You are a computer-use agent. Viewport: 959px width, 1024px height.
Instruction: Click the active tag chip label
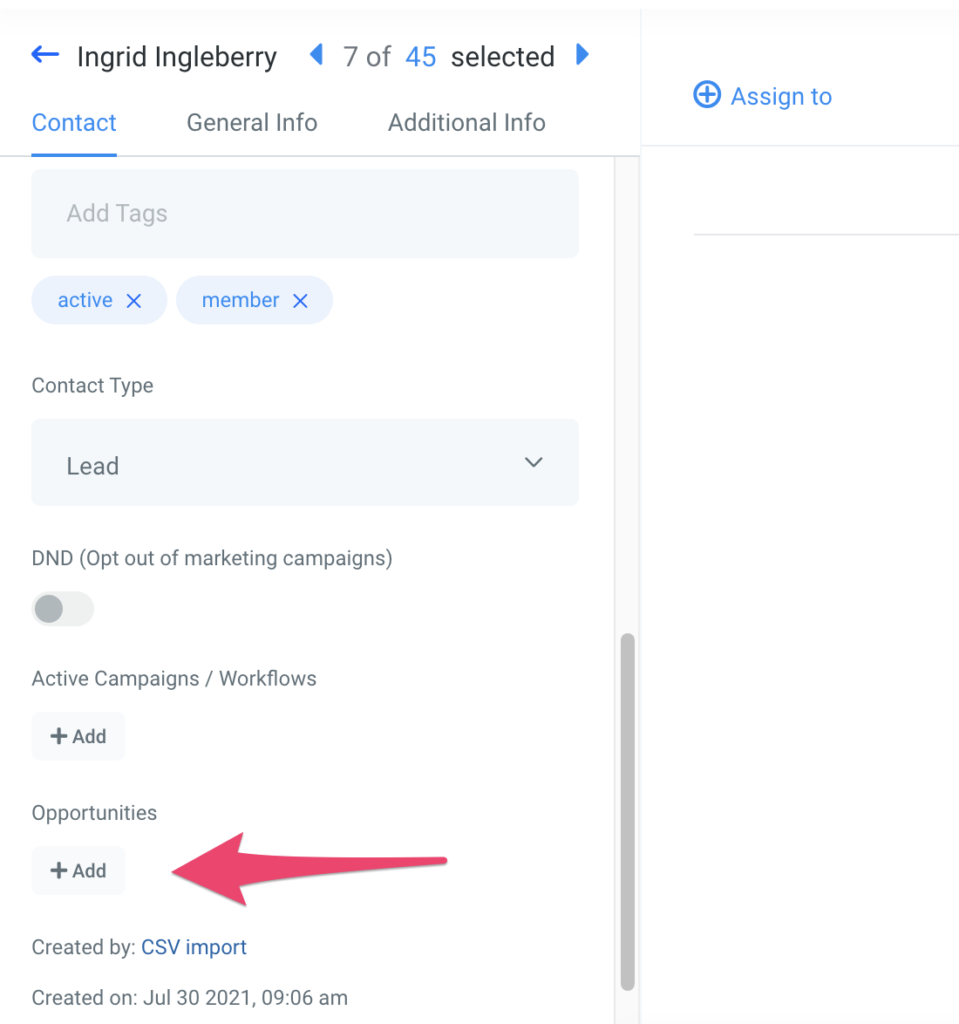[85, 300]
